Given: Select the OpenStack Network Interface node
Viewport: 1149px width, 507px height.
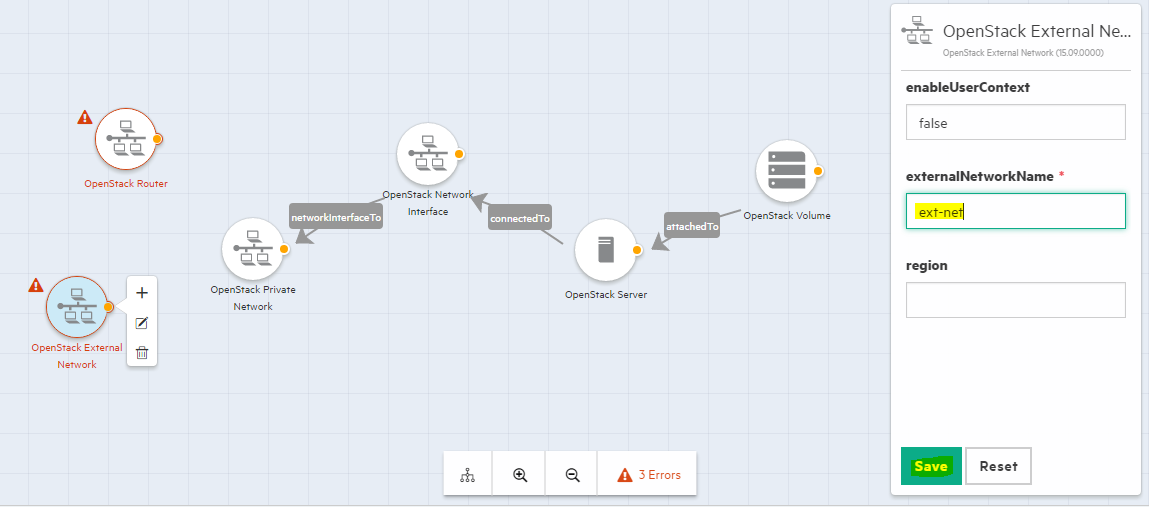Looking at the screenshot, I should point(427,154).
